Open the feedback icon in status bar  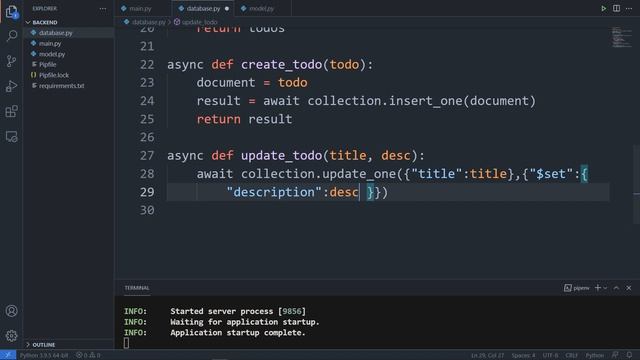coord(615,355)
